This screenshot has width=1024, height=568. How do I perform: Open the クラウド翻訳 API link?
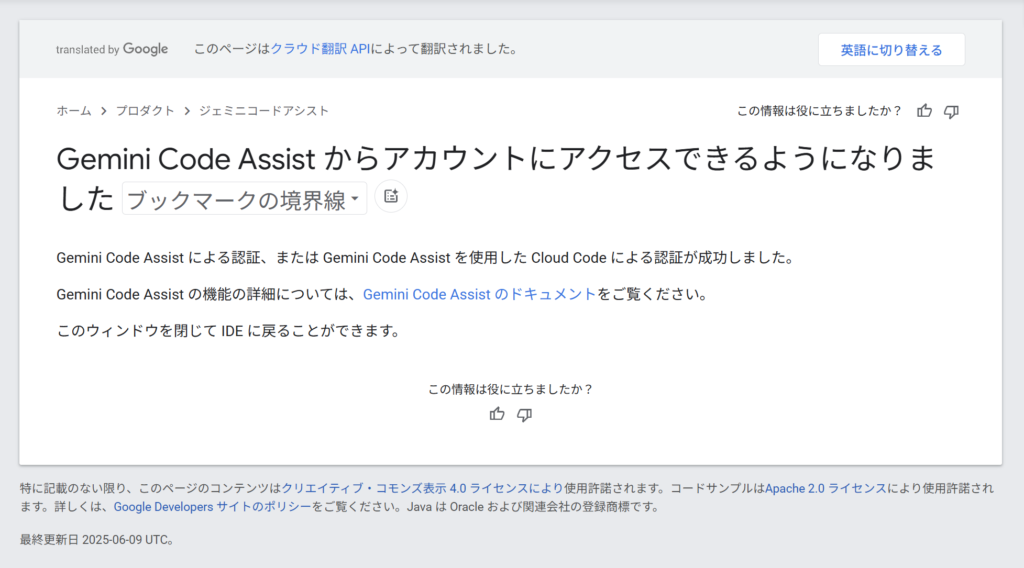tap(320, 49)
